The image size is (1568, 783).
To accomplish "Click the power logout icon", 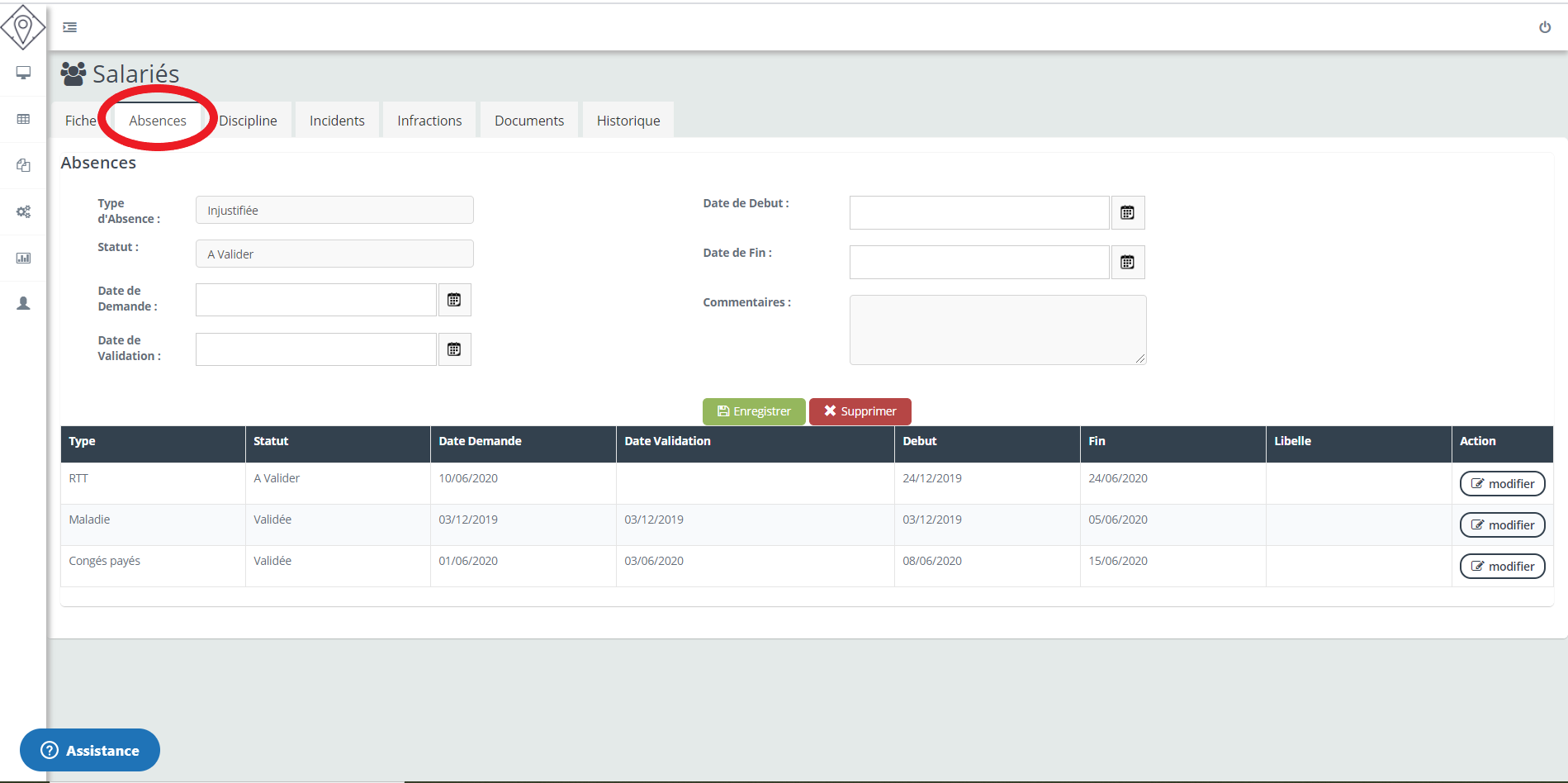I will pos(1544,27).
